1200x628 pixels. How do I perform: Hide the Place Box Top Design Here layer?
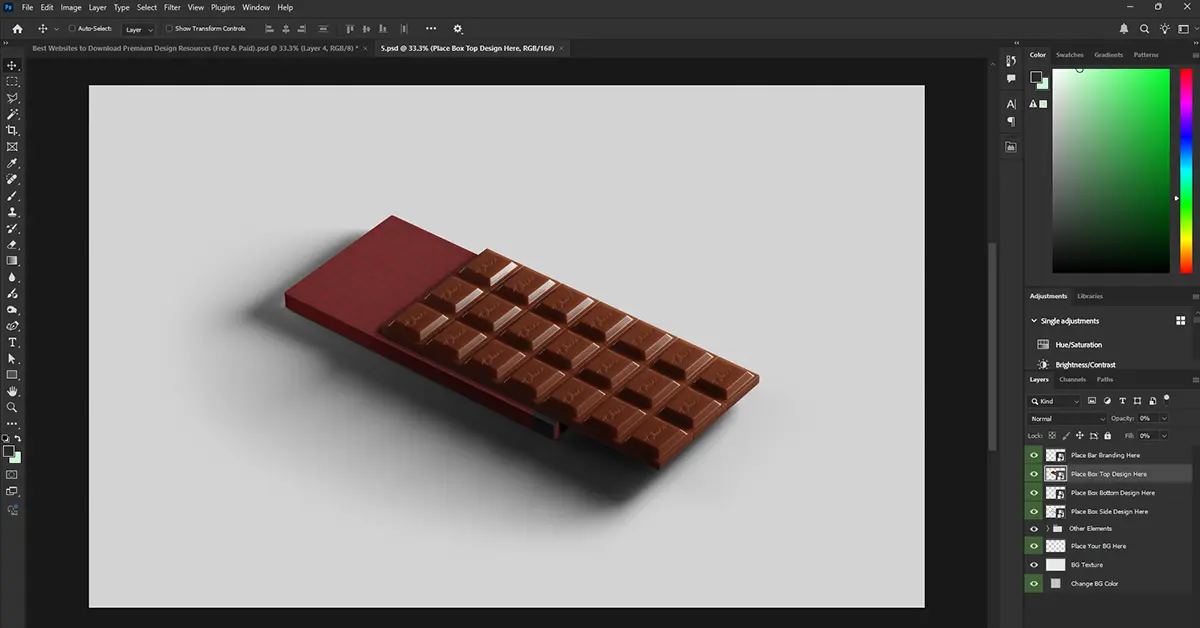tap(1034, 474)
